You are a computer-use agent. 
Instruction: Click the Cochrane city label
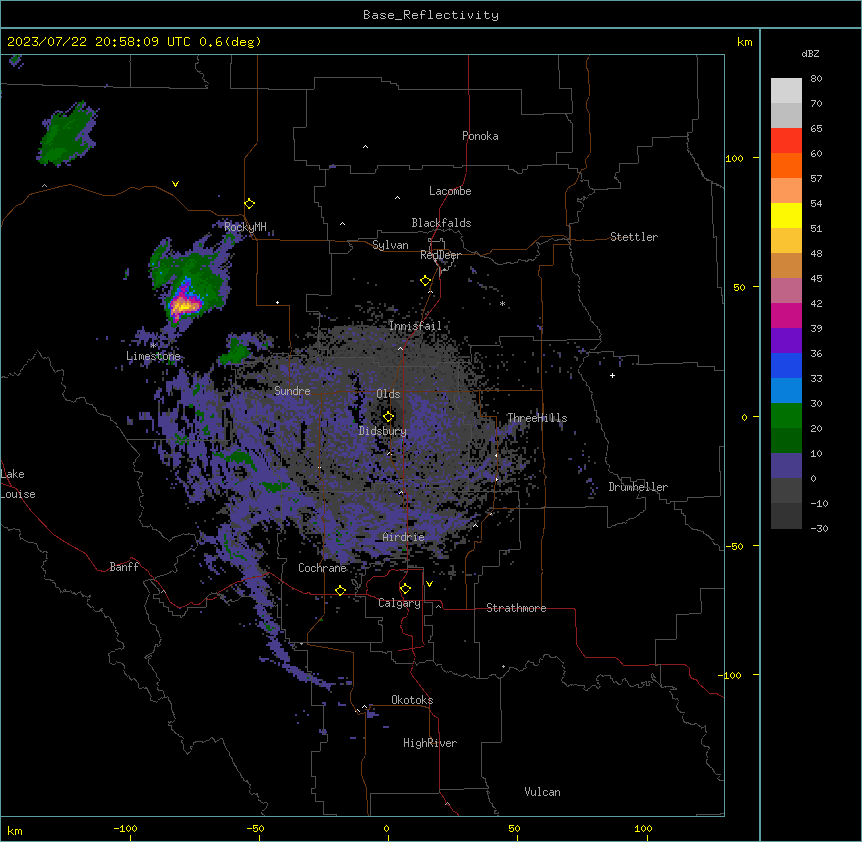pyautogui.click(x=322, y=568)
